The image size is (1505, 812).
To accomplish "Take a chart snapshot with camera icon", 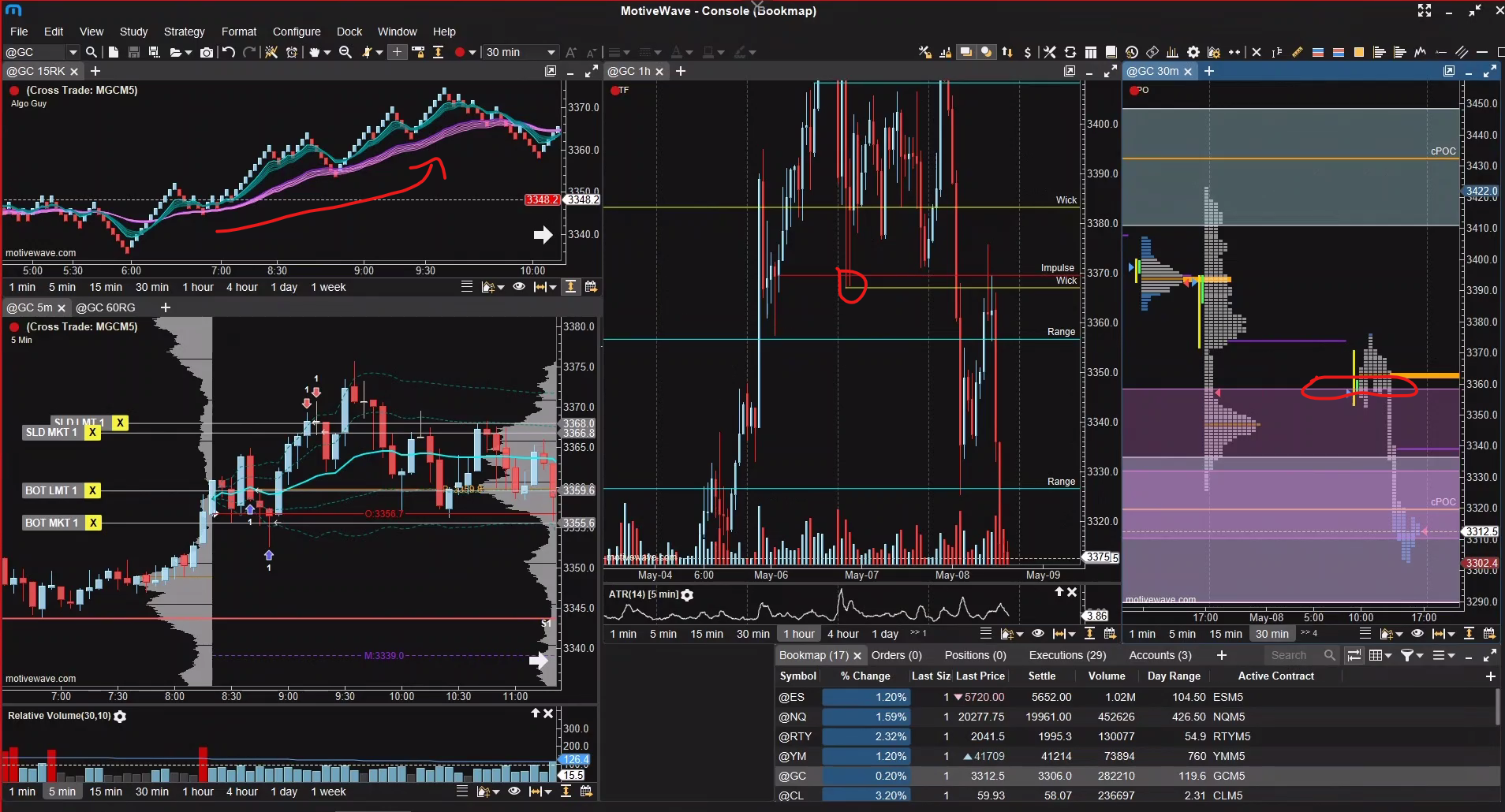I will tap(207, 52).
